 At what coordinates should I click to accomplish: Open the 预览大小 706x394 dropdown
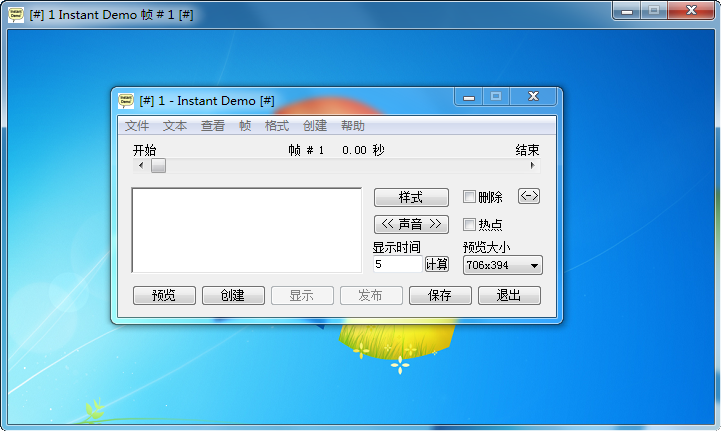tap(502, 265)
